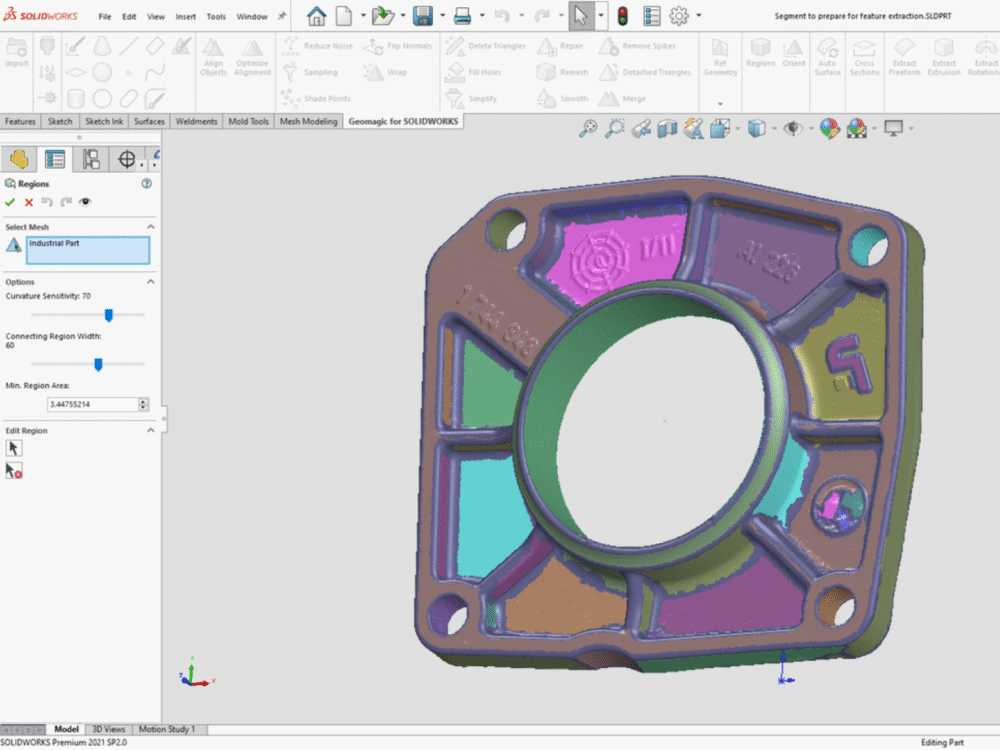Open the File menu
The width and height of the screenshot is (1000, 750).
[x=105, y=17]
